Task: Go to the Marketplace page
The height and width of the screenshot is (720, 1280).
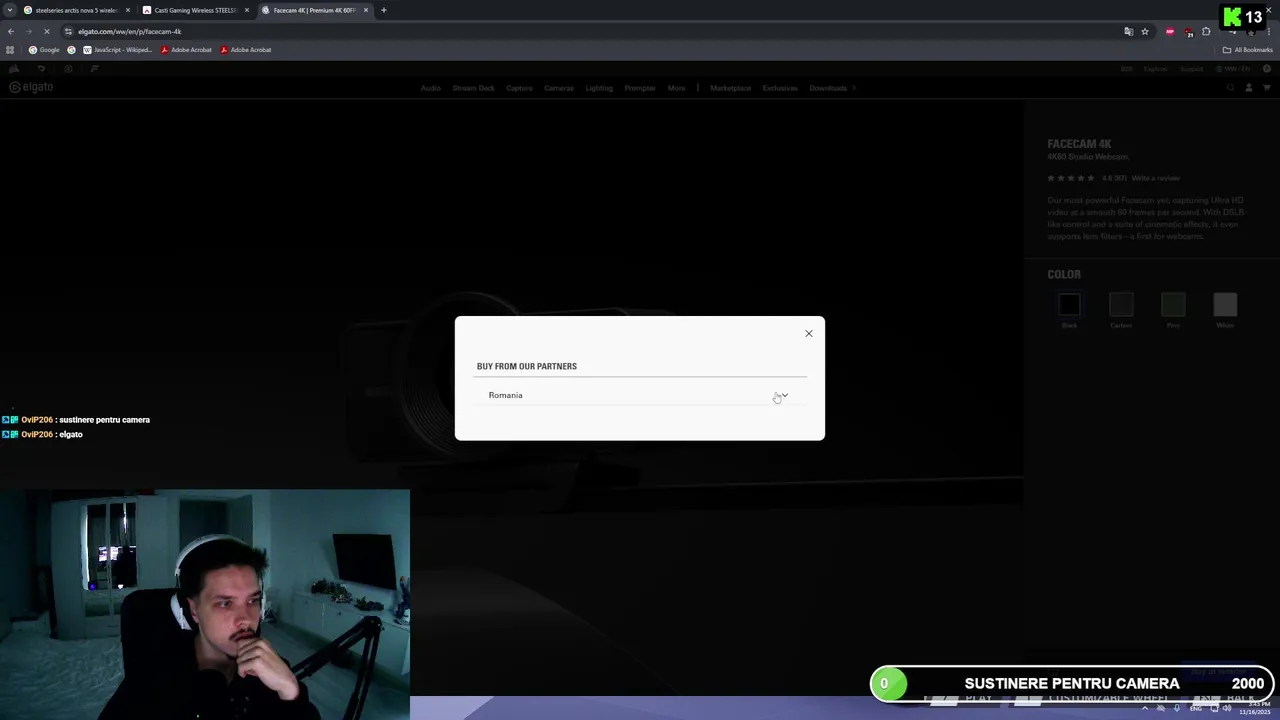Action: 730,88
